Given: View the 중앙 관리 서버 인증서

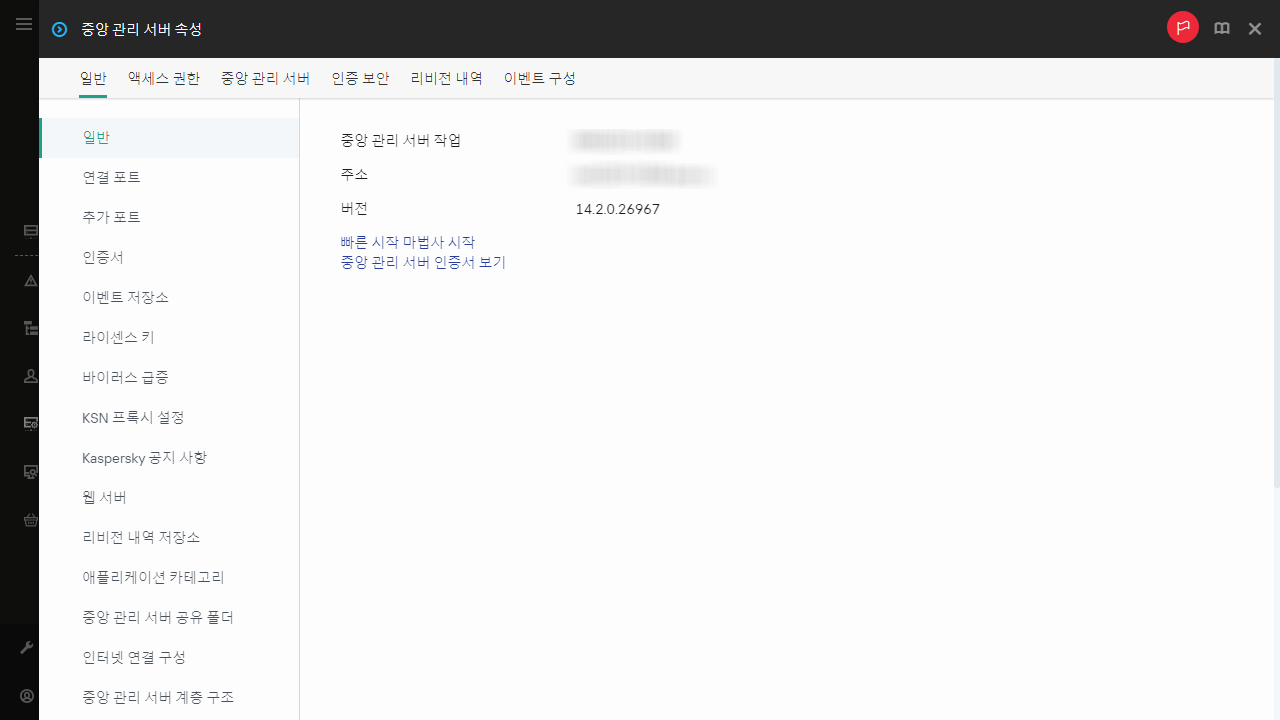Looking at the screenshot, I should pyautogui.click(x=423, y=262).
